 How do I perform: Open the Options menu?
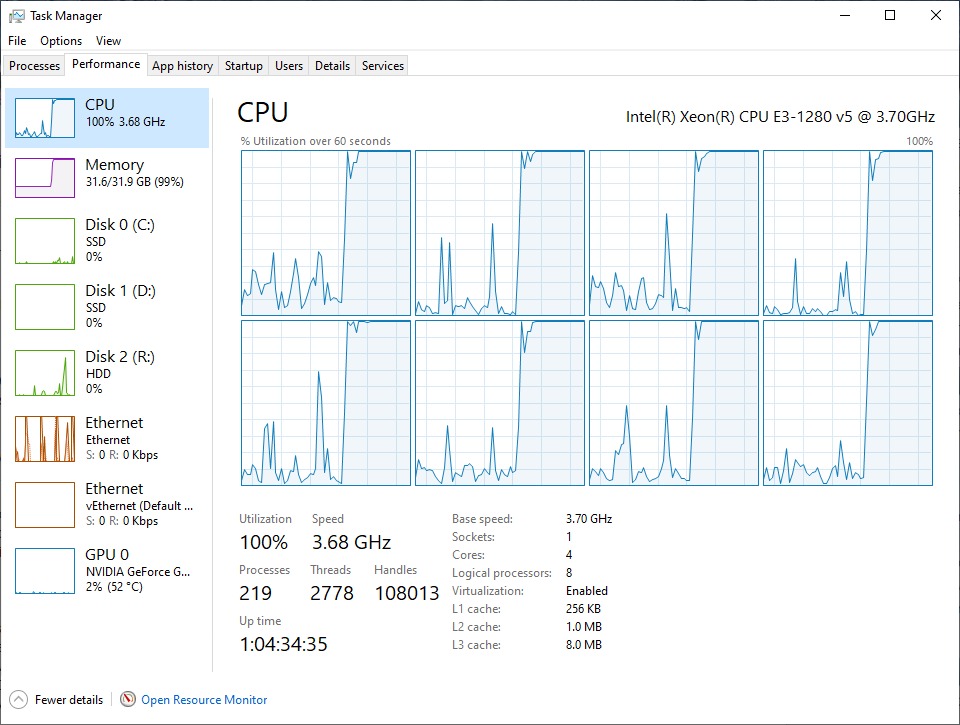click(x=61, y=41)
